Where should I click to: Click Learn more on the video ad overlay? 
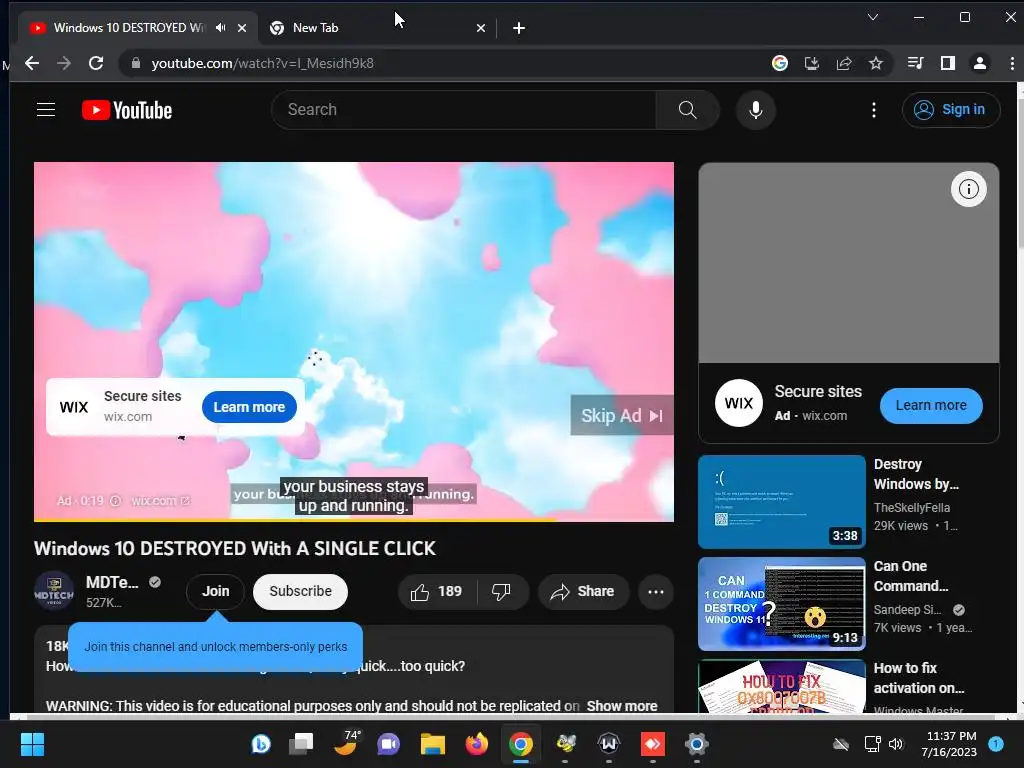[249, 407]
